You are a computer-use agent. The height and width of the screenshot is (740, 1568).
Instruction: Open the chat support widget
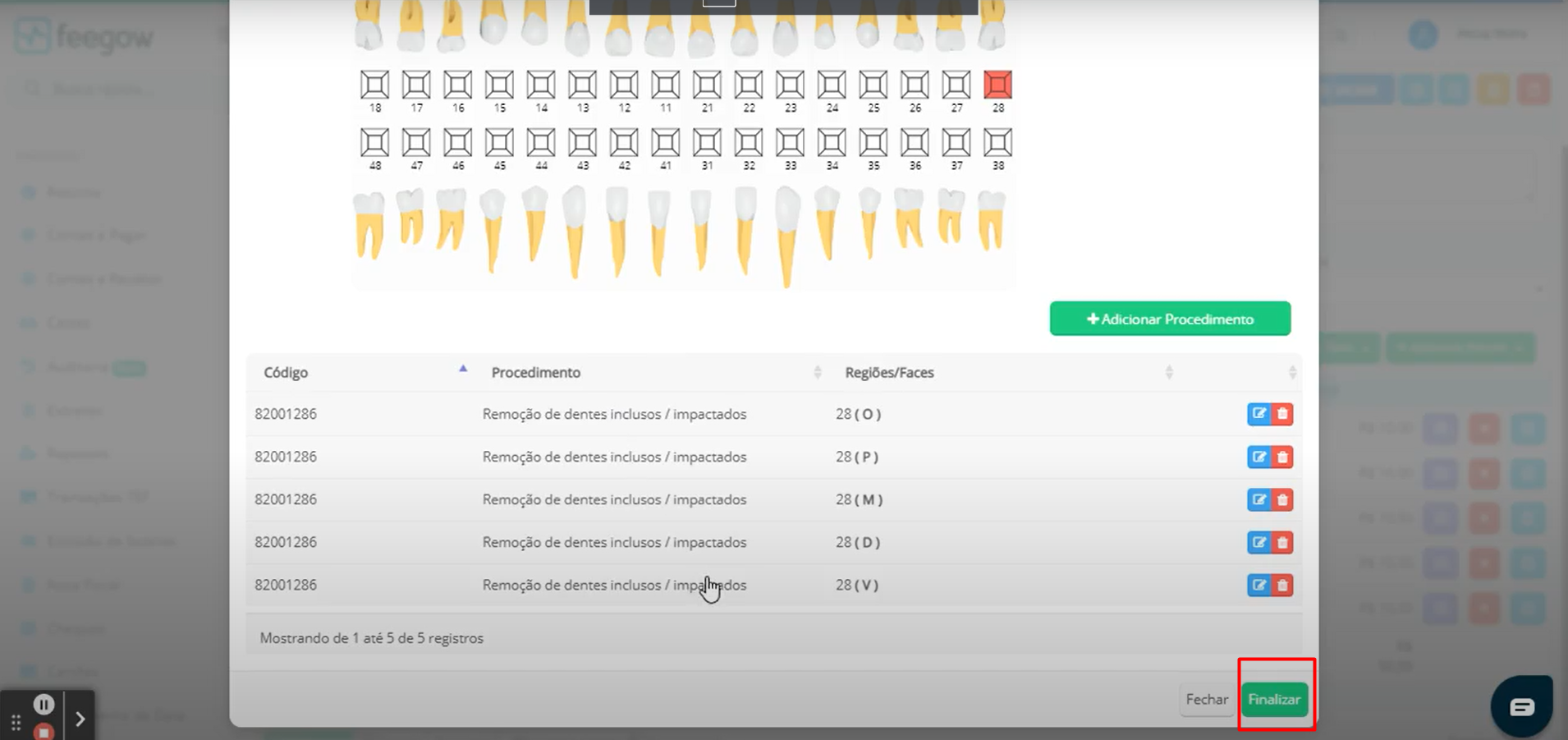click(1521, 706)
